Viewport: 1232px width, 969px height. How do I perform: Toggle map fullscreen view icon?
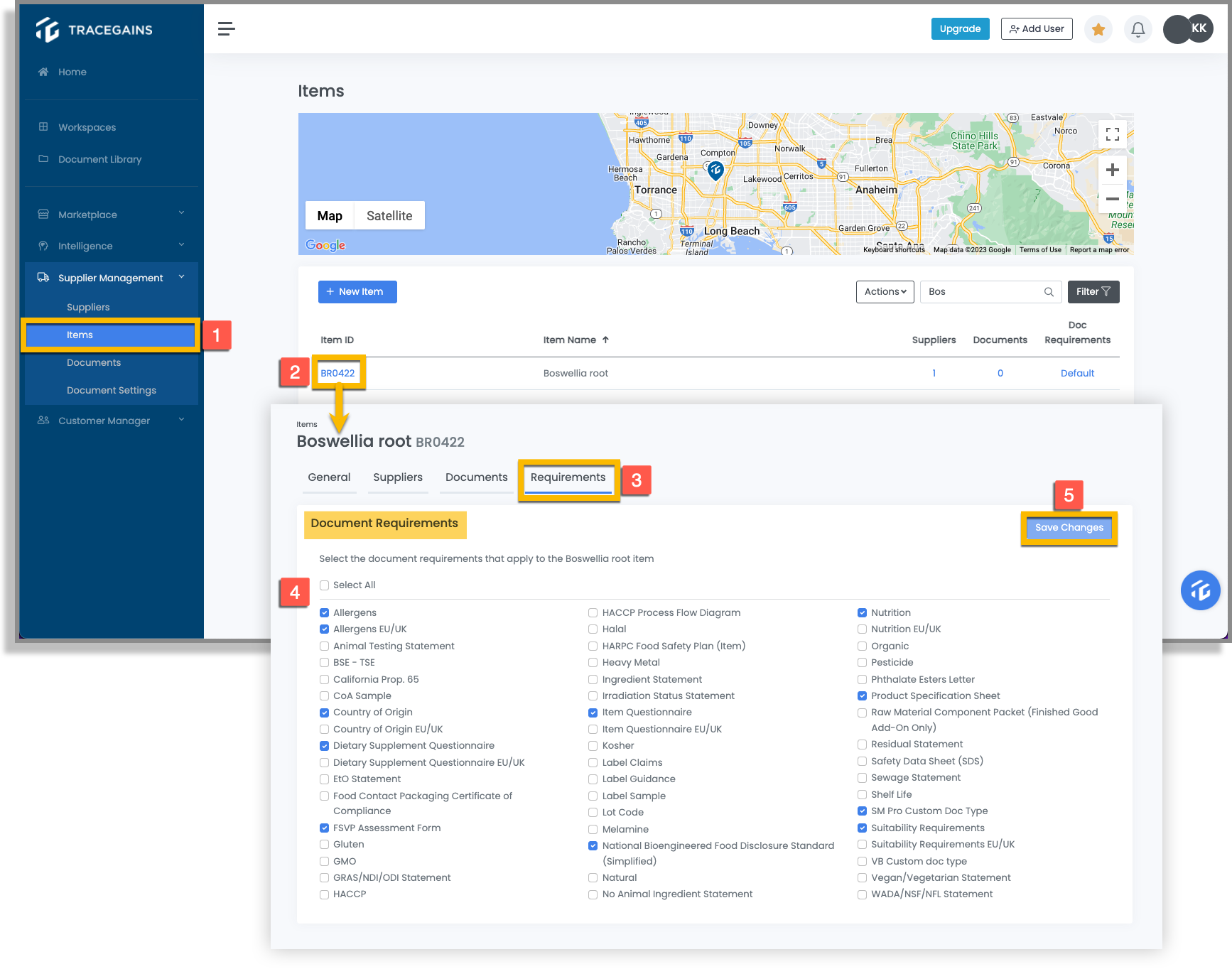click(1113, 134)
